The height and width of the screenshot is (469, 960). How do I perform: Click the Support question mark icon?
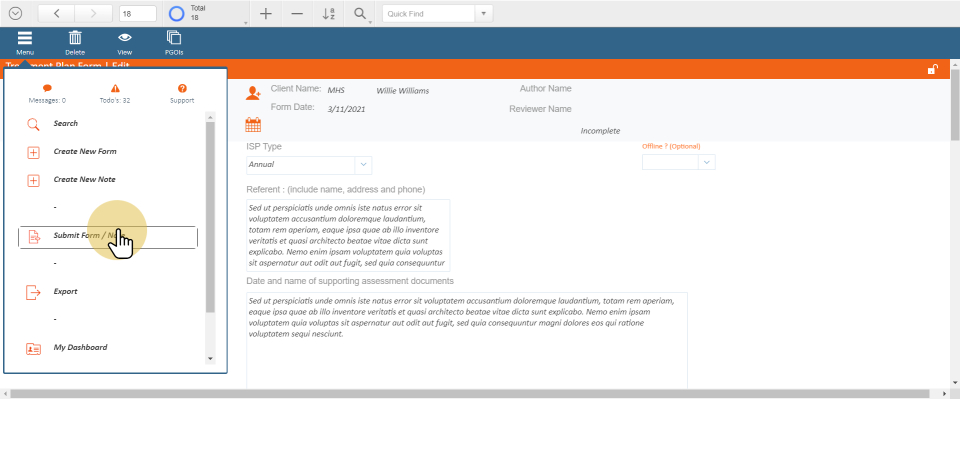[182, 89]
